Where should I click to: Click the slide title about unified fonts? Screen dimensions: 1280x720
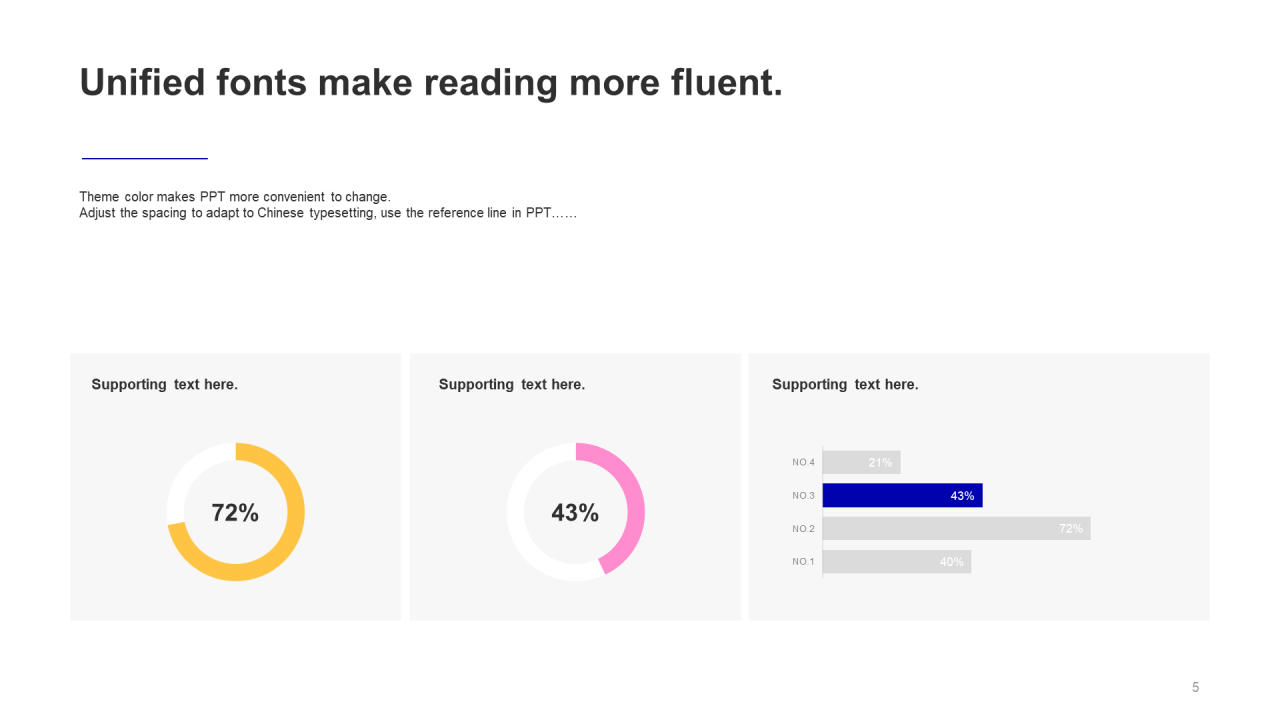(430, 82)
